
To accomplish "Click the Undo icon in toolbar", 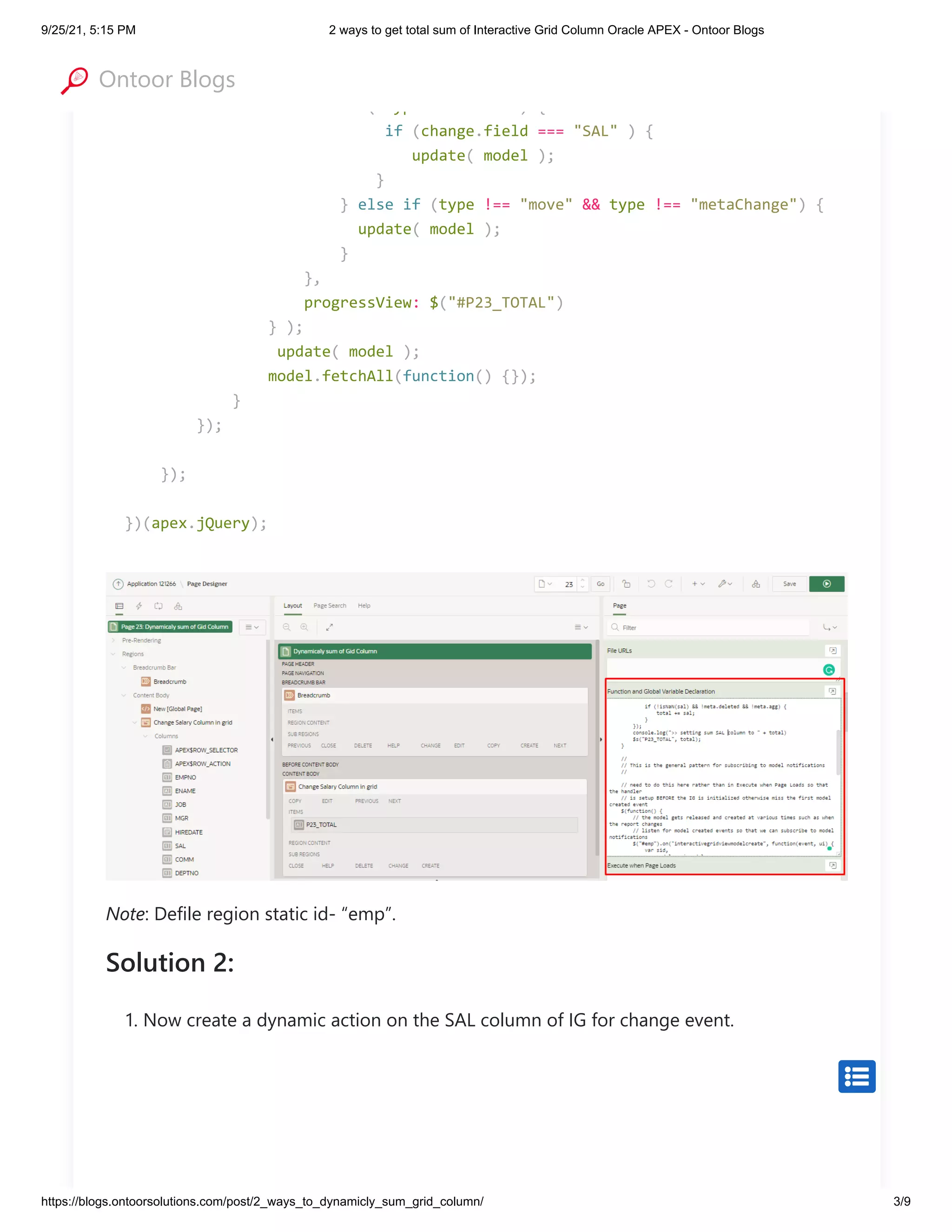I will [x=651, y=584].
